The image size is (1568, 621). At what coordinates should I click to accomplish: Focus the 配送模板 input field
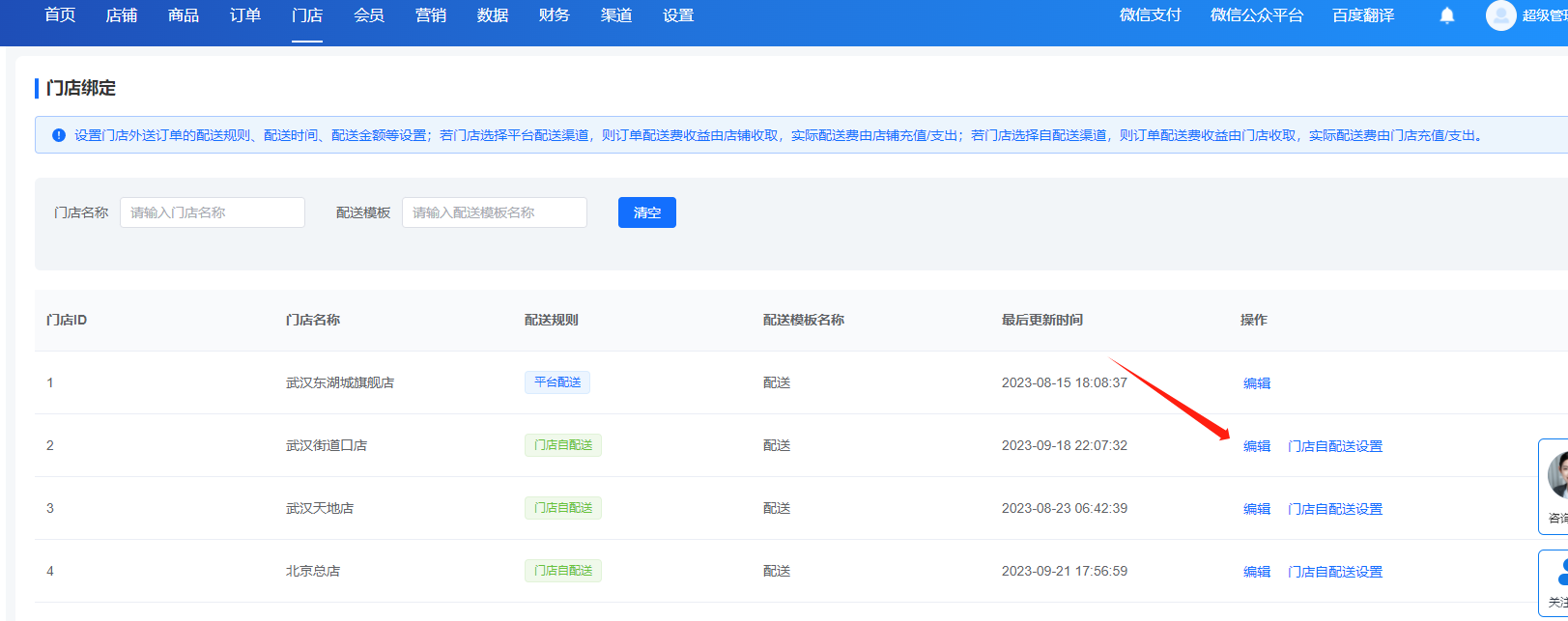[495, 212]
